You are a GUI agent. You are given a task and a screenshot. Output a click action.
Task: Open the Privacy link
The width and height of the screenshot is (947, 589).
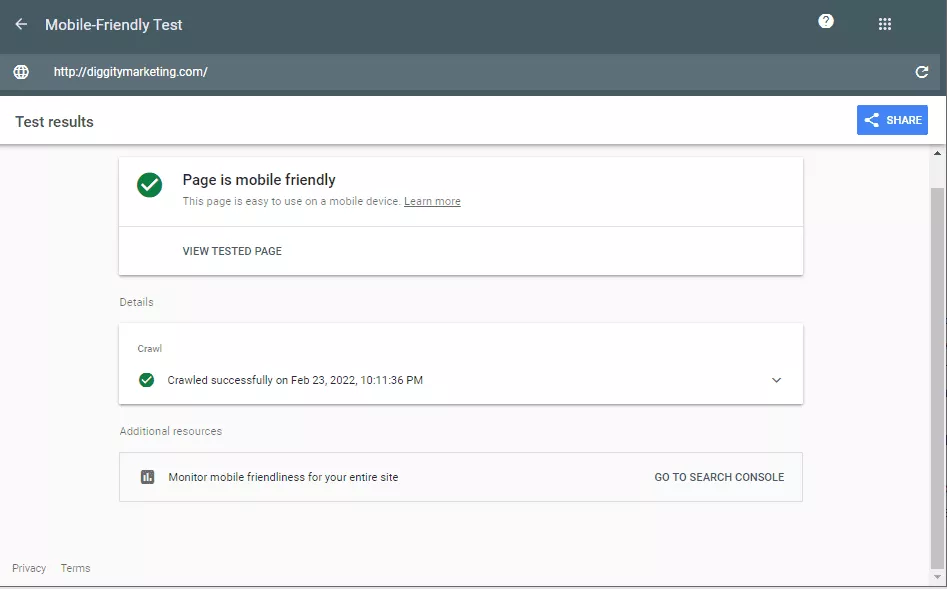pyautogui.click(x=29, y=568)
